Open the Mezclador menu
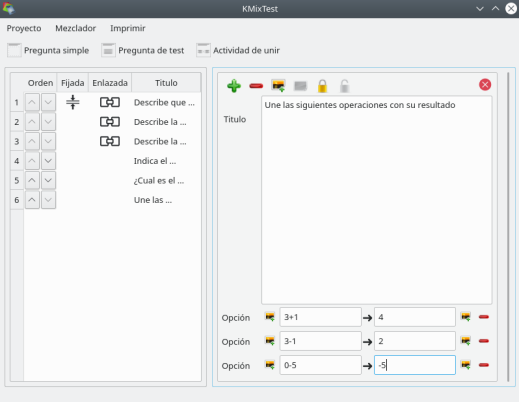The image size is (519, 402). (75, 28)
